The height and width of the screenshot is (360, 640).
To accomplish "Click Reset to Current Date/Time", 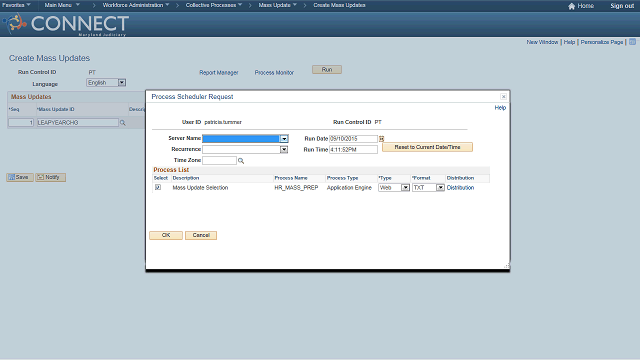I will coord(427,147).
